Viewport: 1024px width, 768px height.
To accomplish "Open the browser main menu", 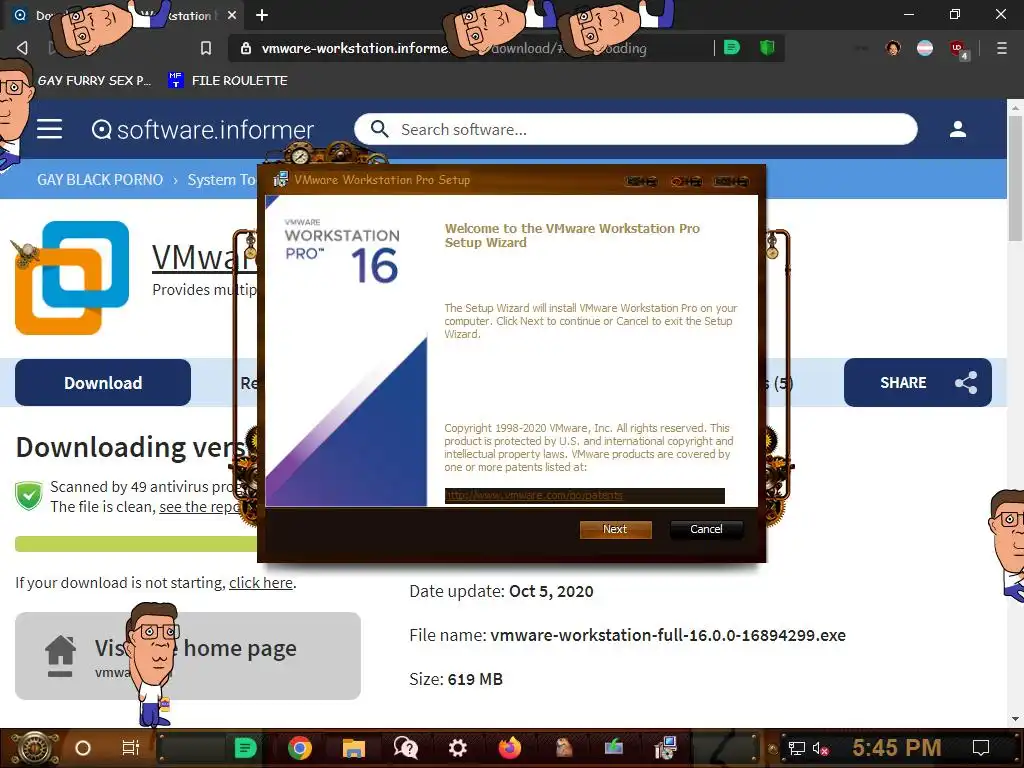I will point(1002,48).
